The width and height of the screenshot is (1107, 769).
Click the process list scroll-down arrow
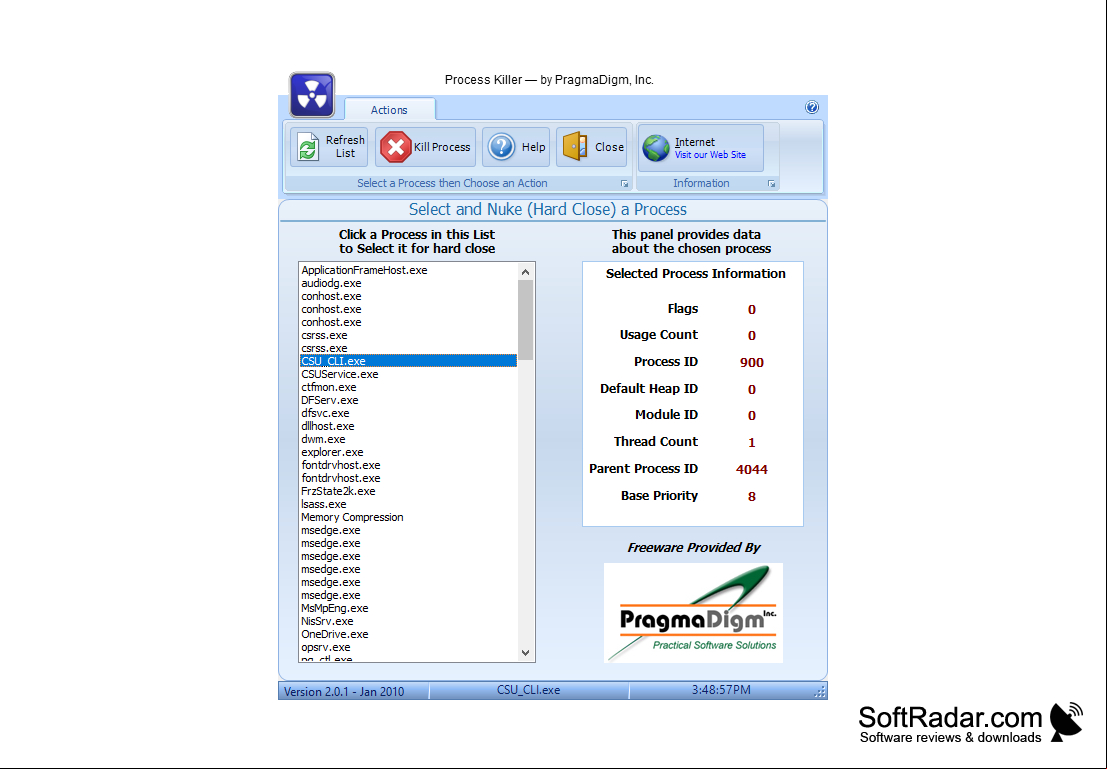(x=525, y=652)
